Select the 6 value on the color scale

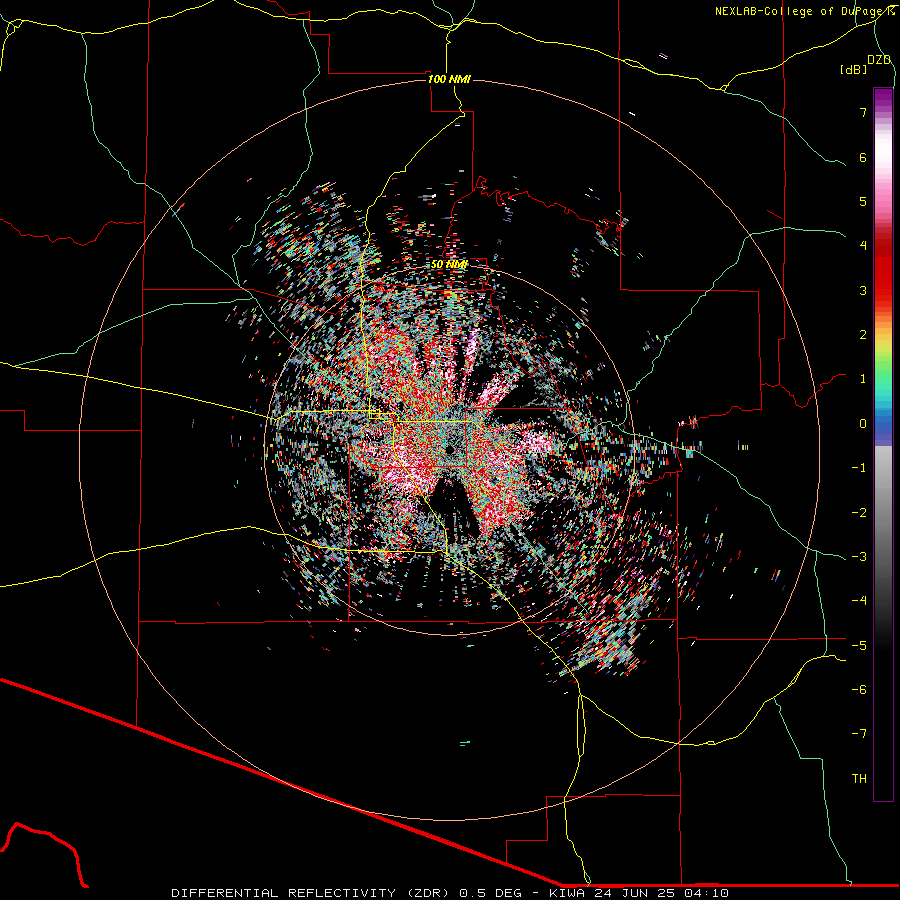[863, 157]
